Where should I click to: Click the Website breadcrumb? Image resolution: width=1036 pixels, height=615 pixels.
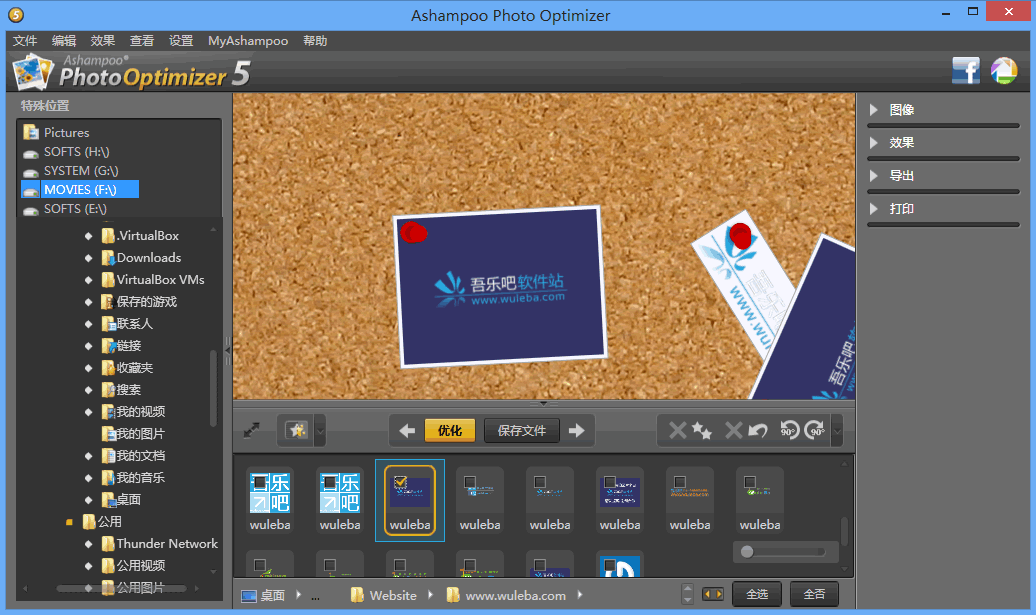pyautogui.click(x=393, y=595)
